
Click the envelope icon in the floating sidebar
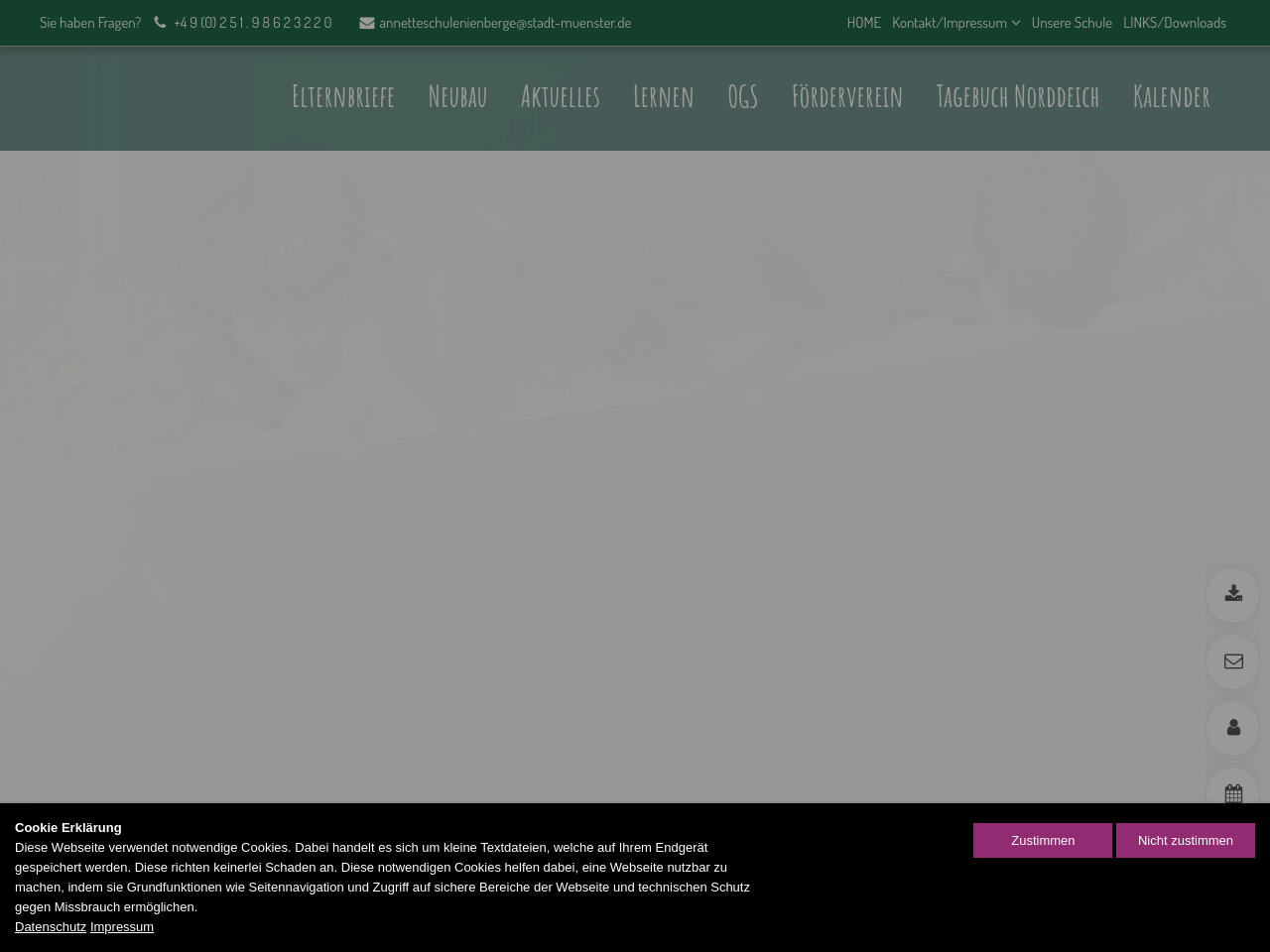1233,661
